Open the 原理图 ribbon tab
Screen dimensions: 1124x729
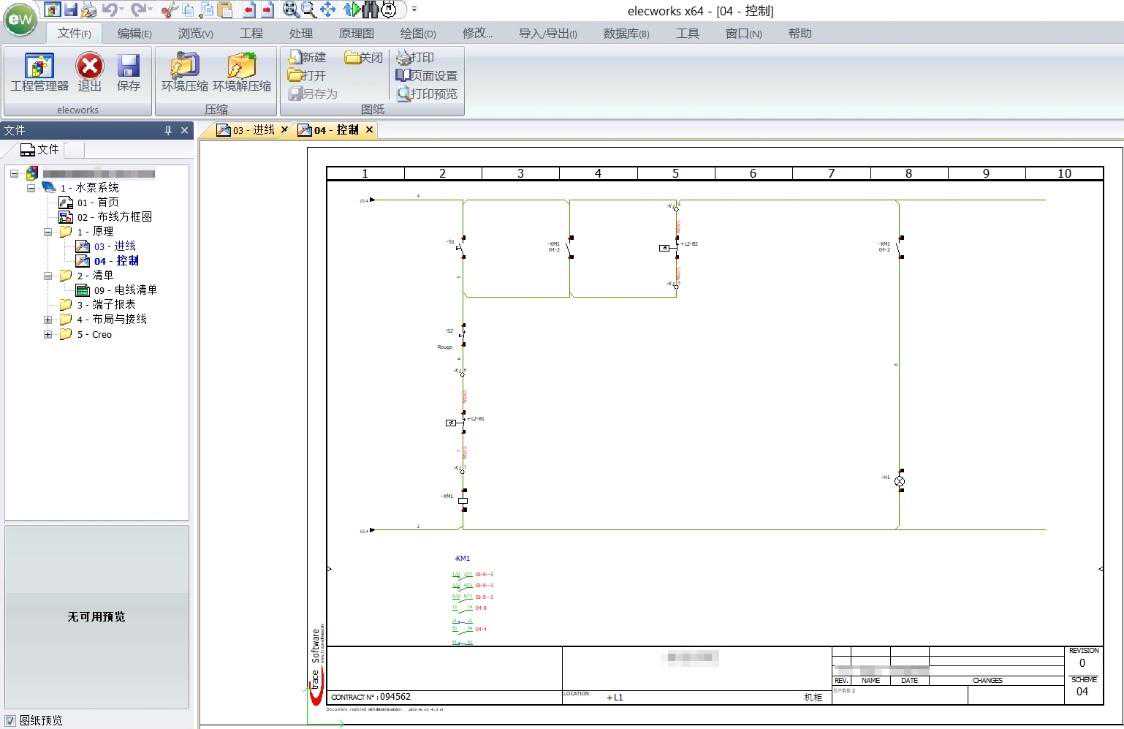(x=356, y=33)
